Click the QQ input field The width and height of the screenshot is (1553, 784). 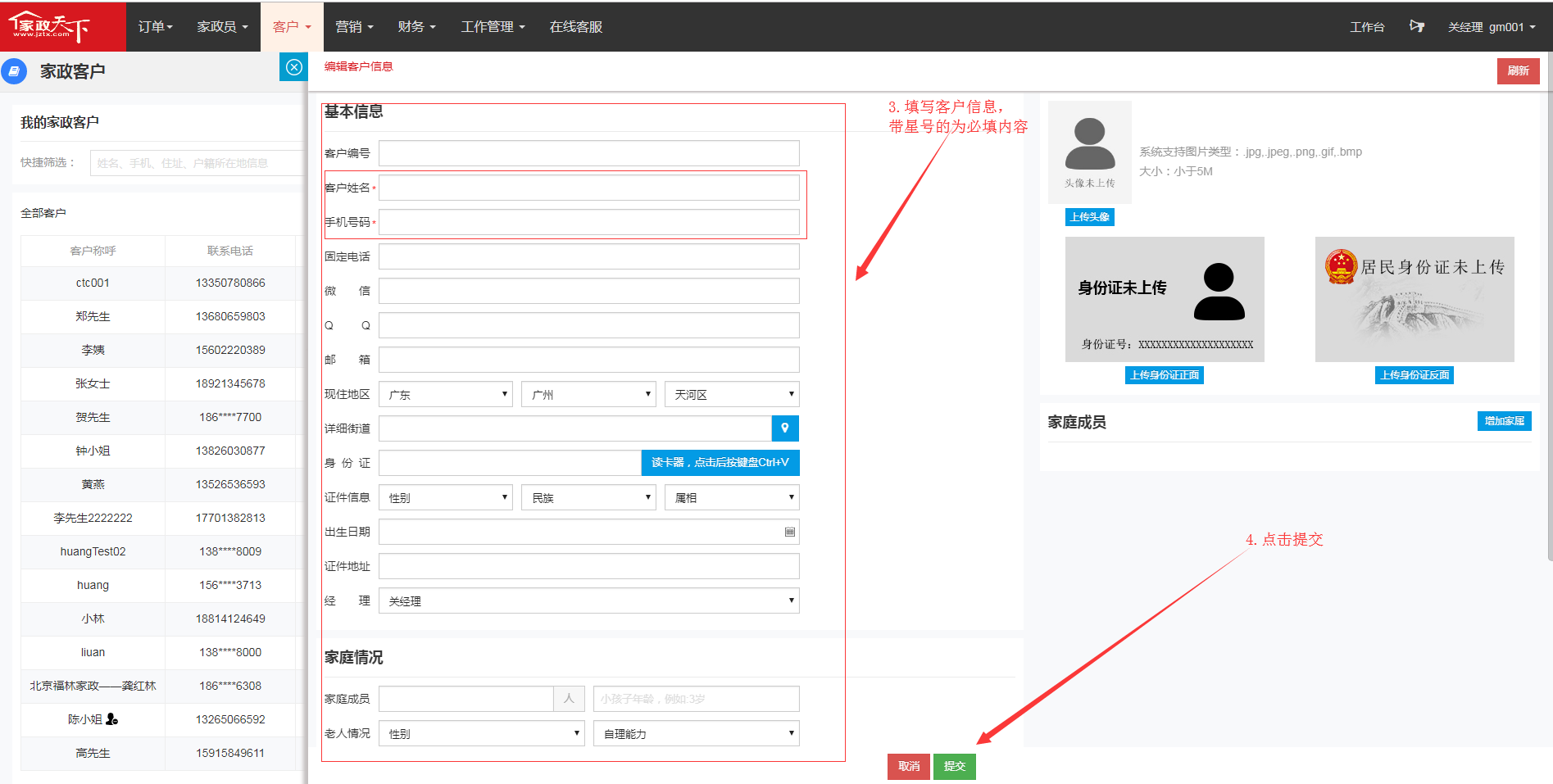[x=589, y=325]
